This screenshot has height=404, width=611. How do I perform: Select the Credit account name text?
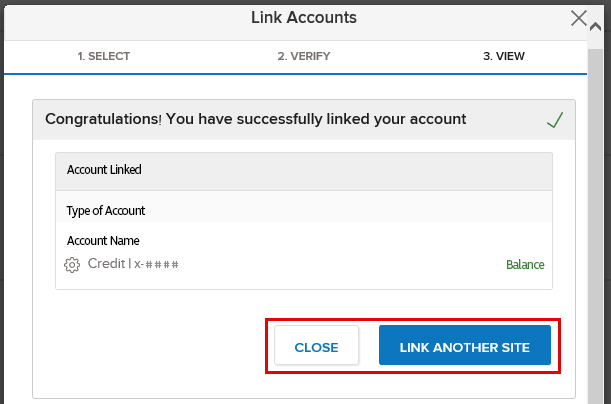(106, 264)
